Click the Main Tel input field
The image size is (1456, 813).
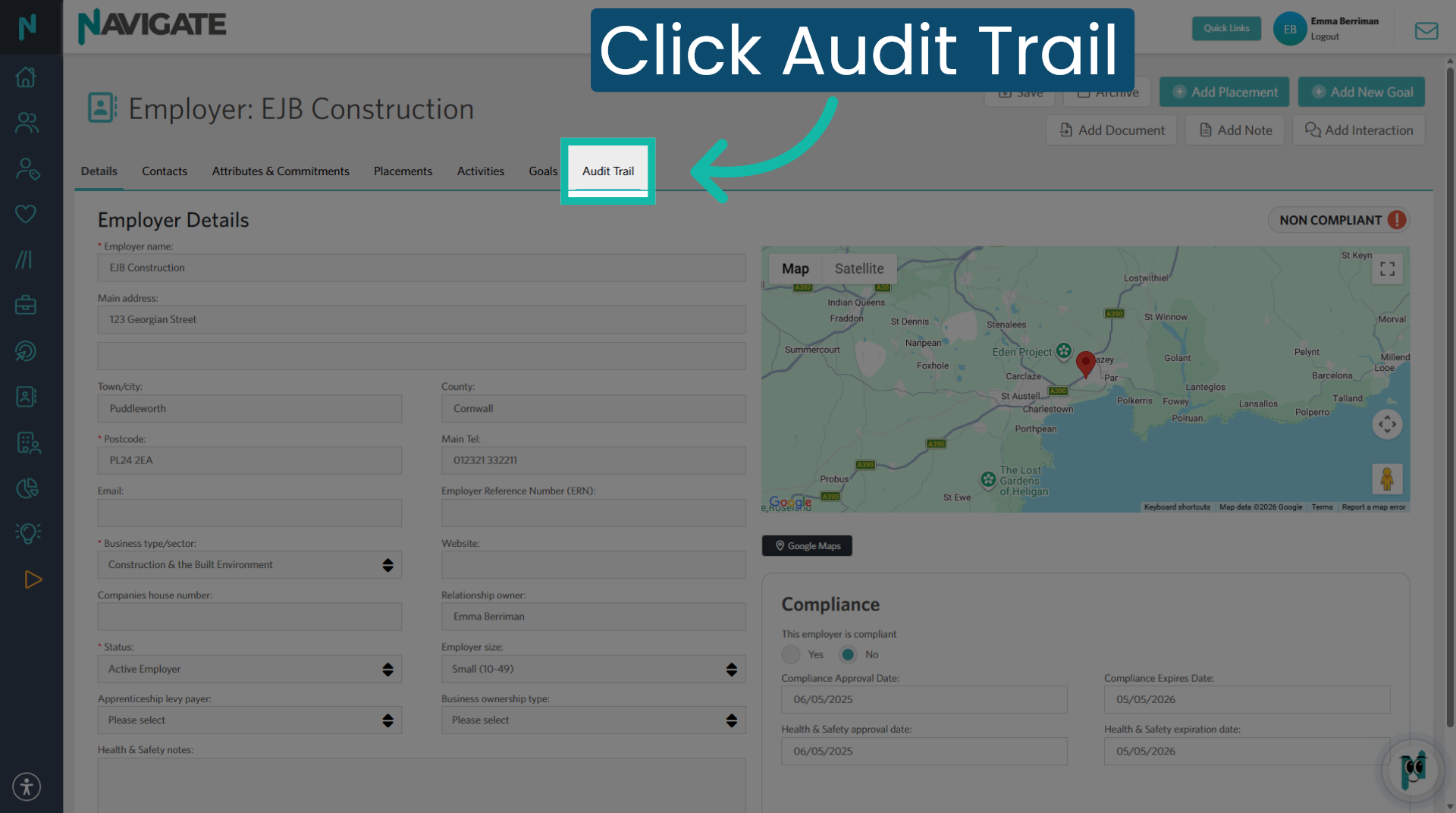[593, 460]
